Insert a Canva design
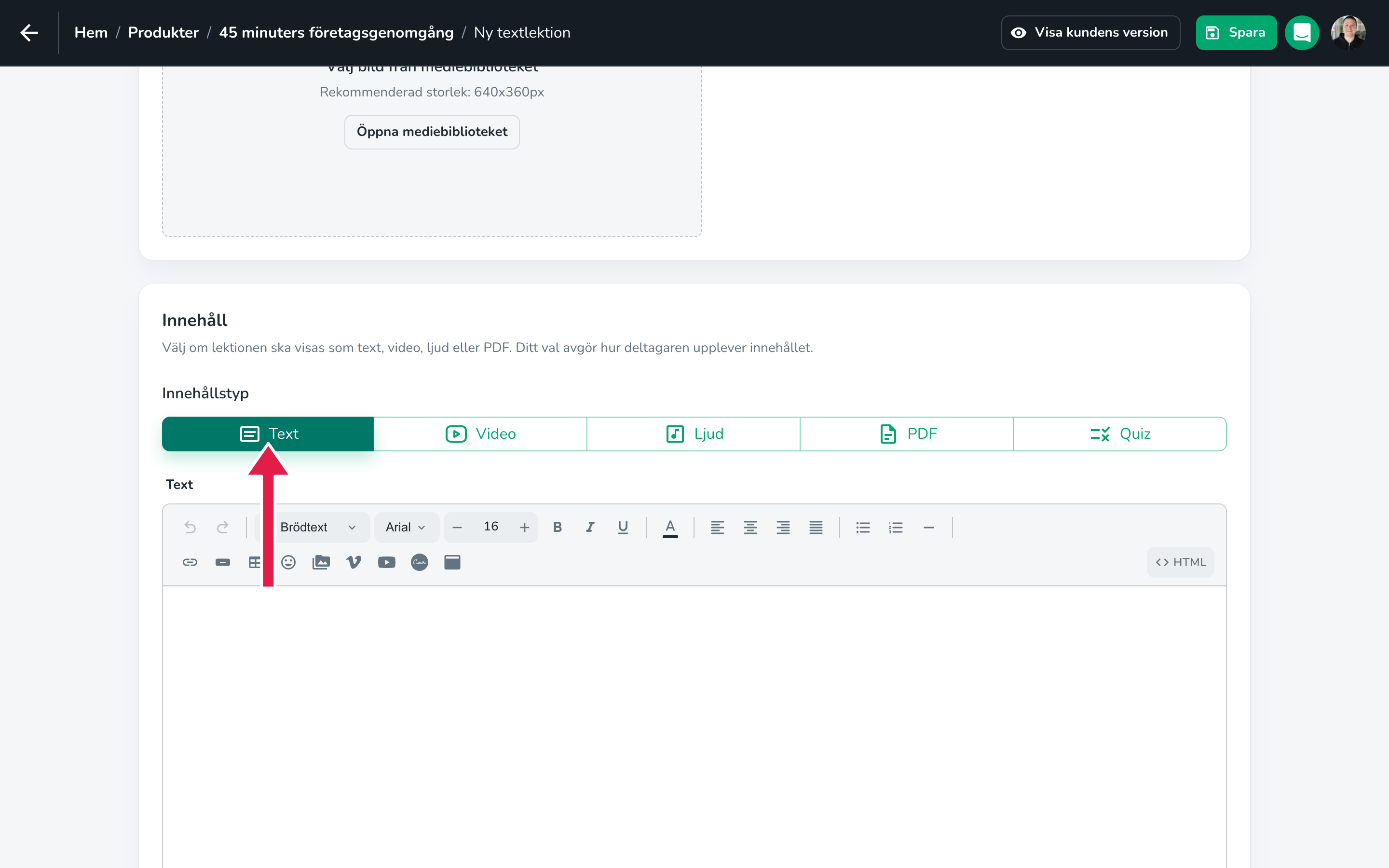This screenshot has height=868, width=1389. (x=420, y=562)
